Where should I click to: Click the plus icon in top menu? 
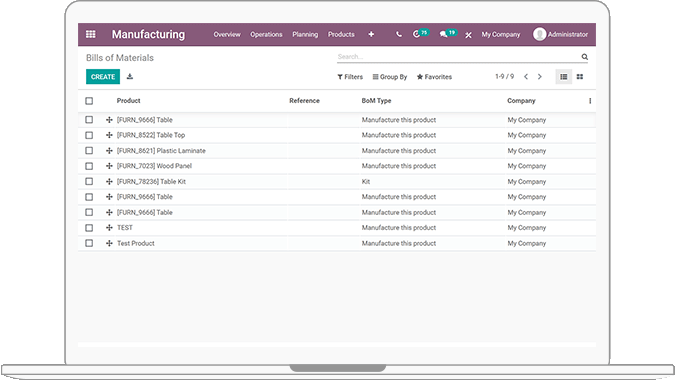pyautogui.click(x=371, y=34)
